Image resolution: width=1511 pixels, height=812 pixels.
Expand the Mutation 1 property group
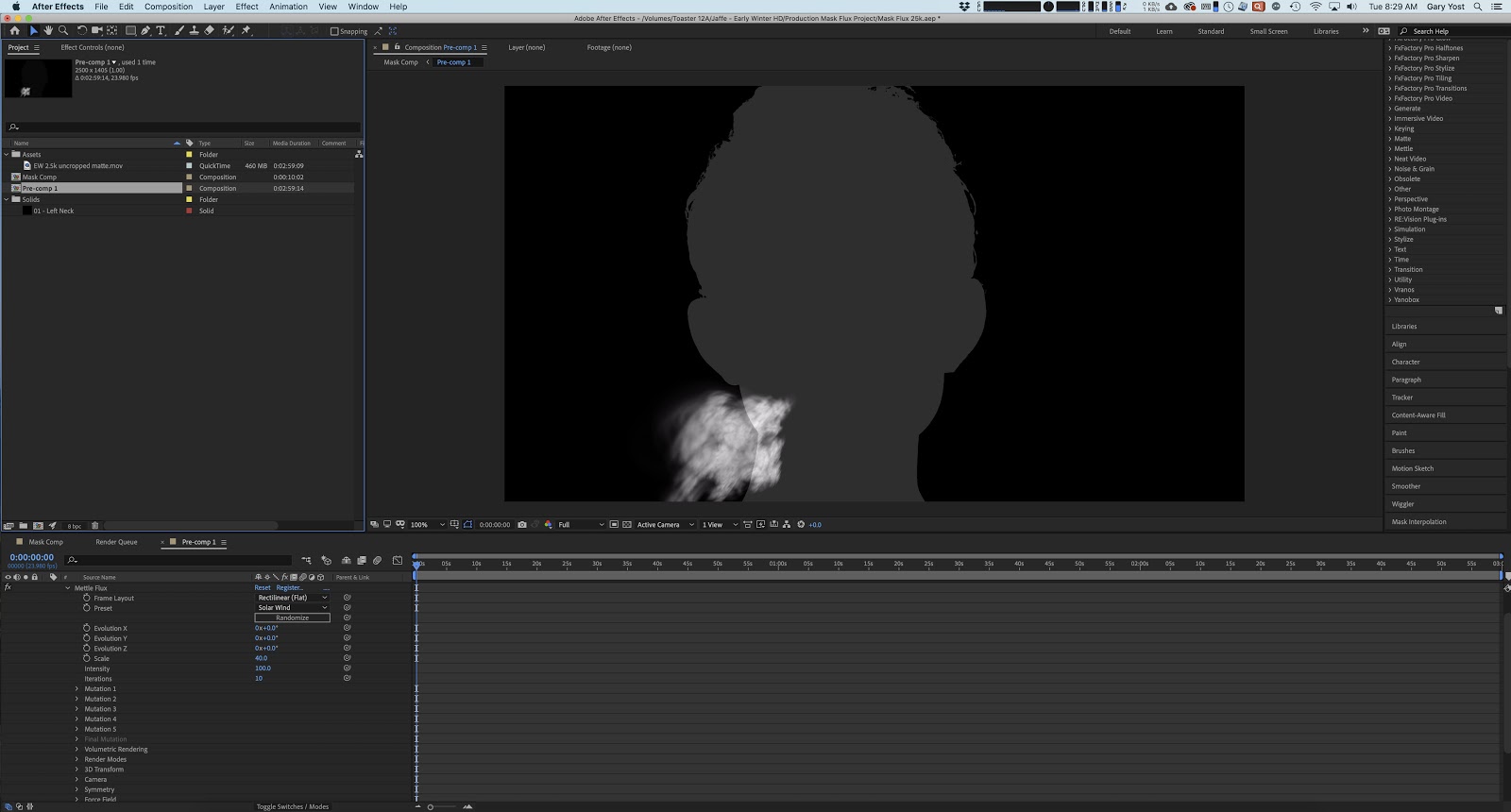coord(77,689)
